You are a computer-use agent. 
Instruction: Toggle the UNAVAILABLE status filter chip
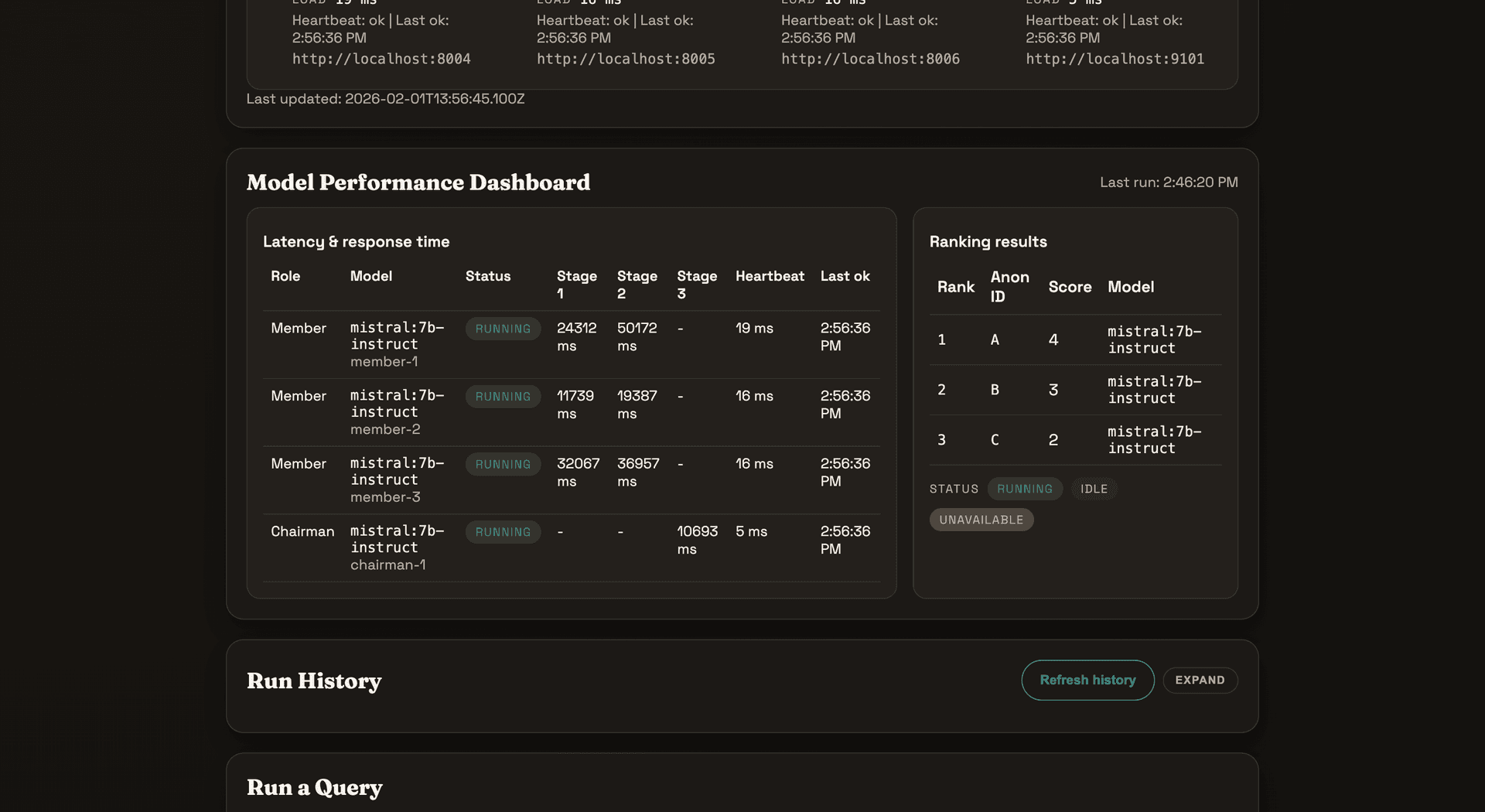pos(981,519)
